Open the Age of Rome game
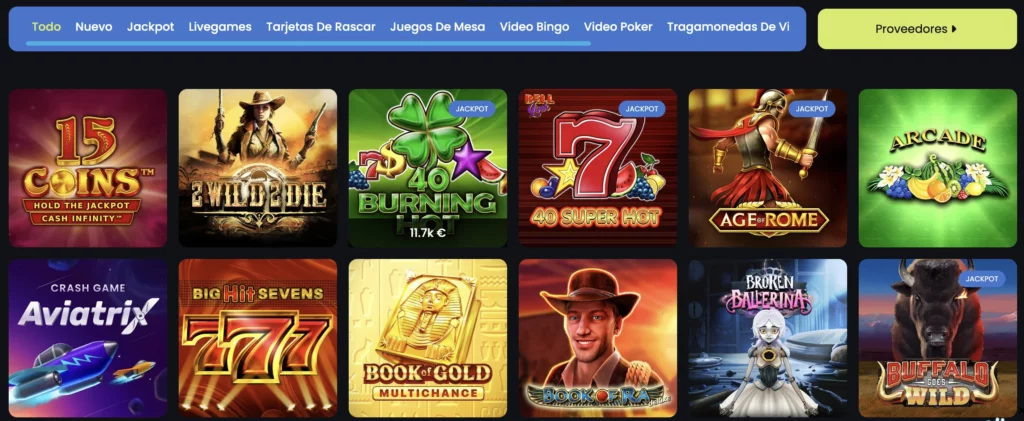 [x=768, y=168]
